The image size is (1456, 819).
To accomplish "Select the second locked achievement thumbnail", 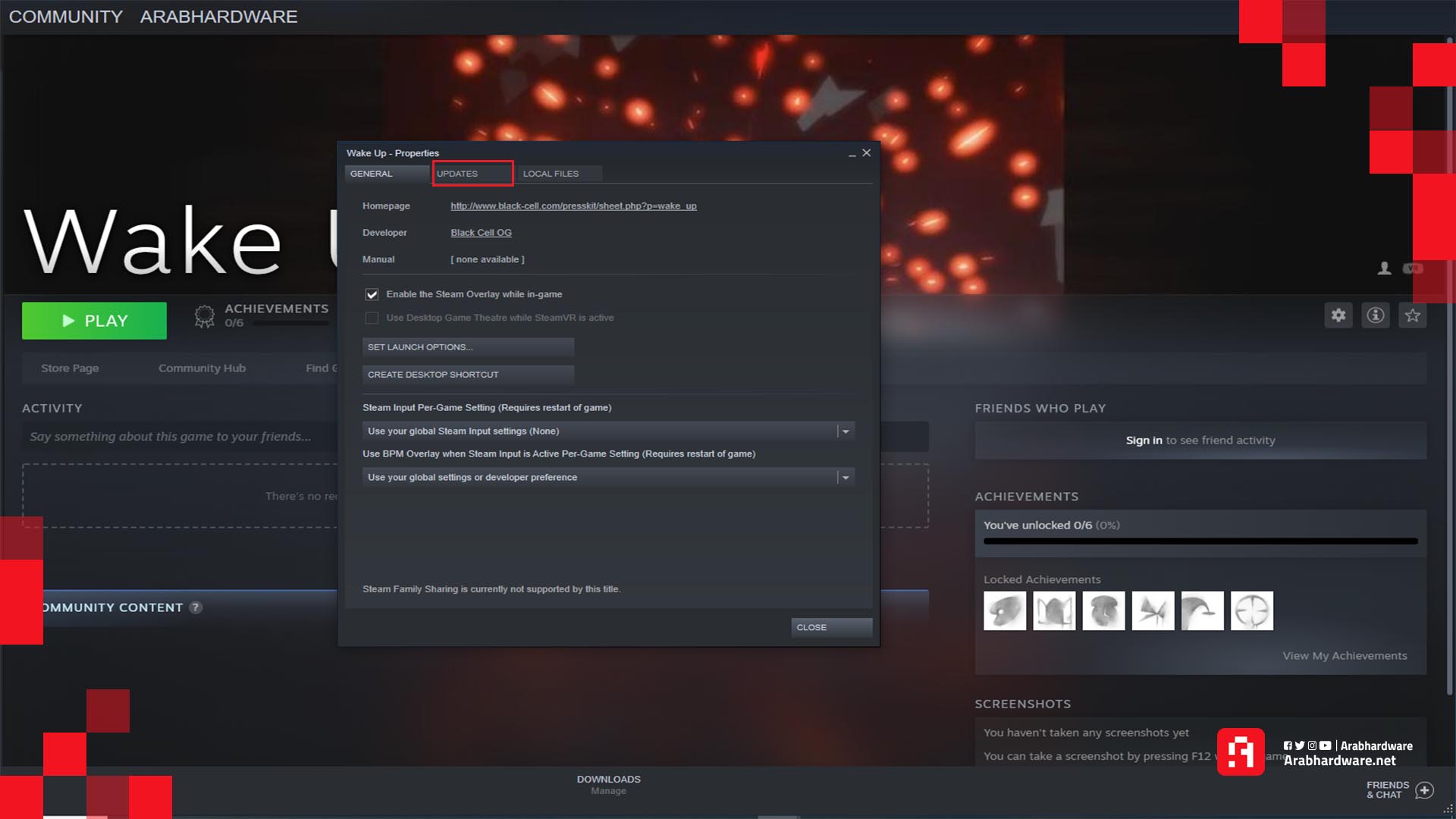I will (x=1054, y=610).
